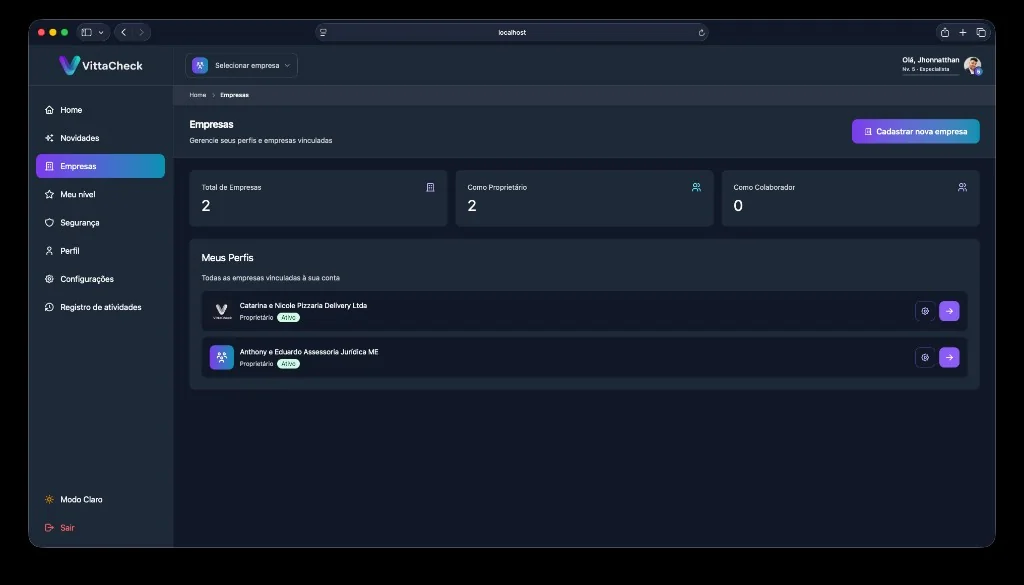Open the Perfil page
1024x585 pixels.
(100, 251)
